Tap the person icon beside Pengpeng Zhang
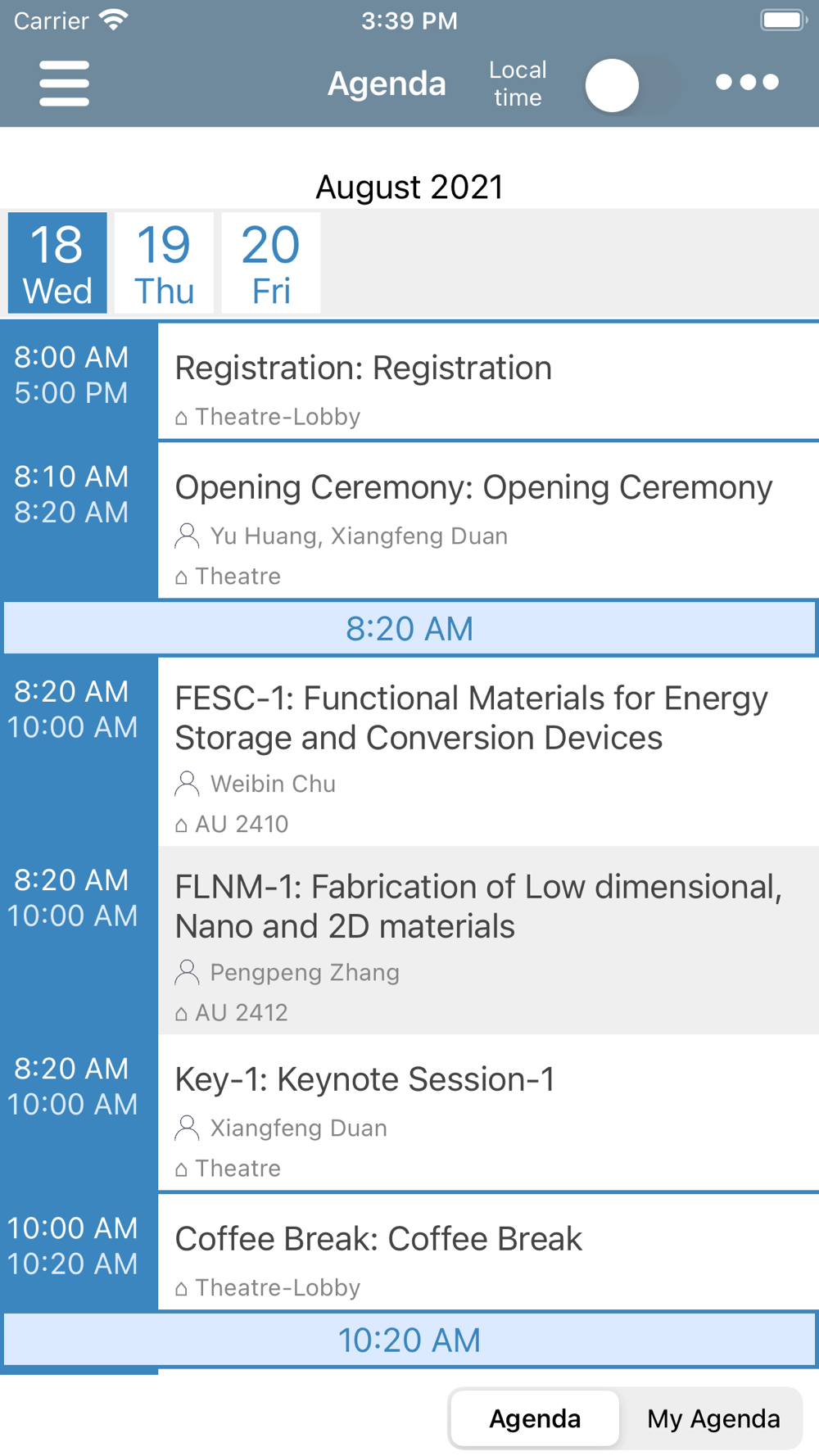The height and width of the screenshot is (1456, 819). point(187,972)
